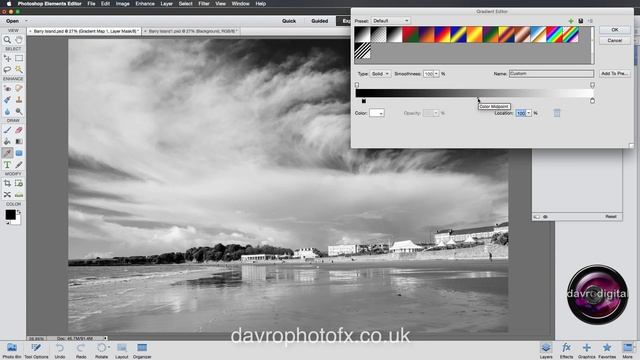
Task: Select the Clone Stamp tool
Action: coord(19,100)
